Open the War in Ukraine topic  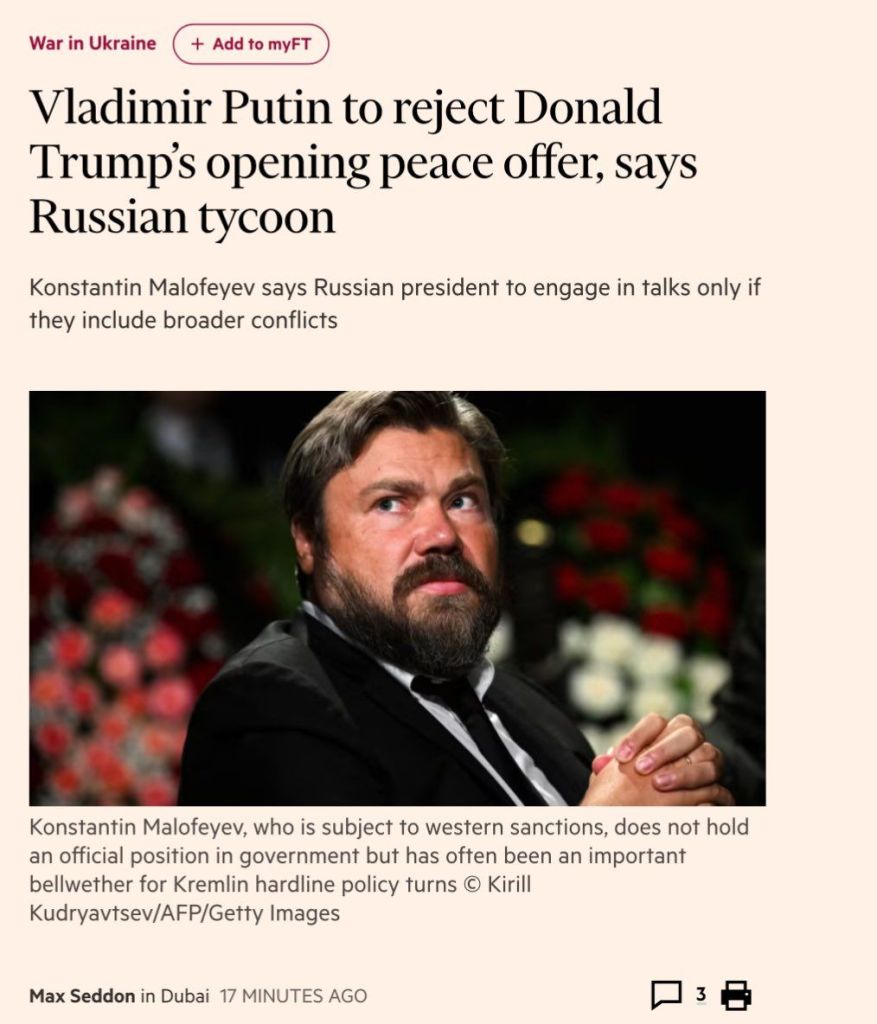(x=92, y=43)
